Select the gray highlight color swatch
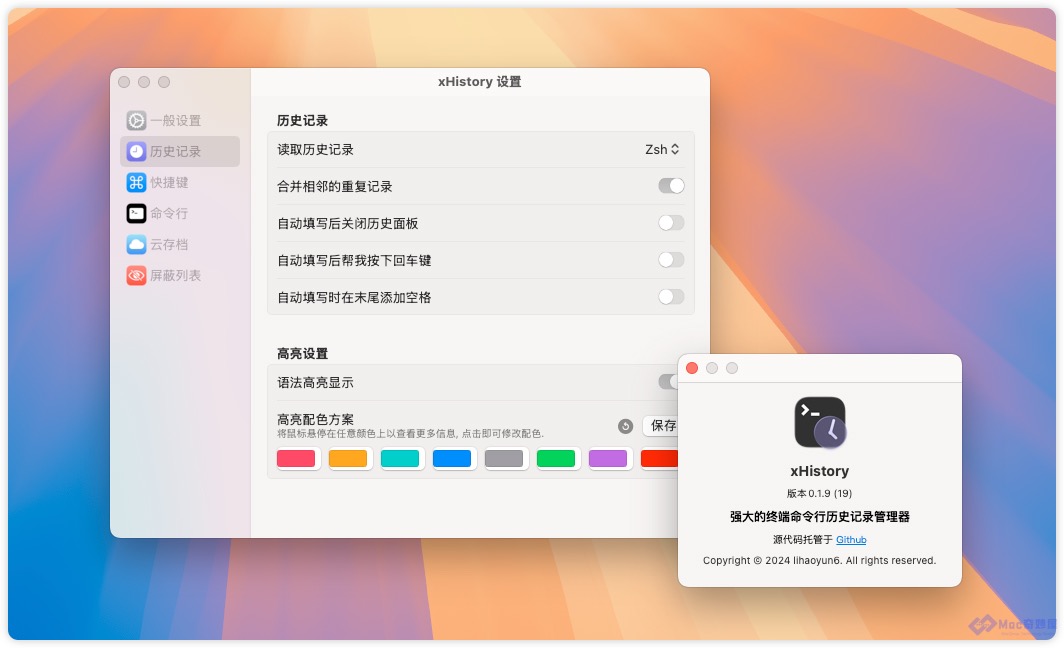This screenshot has width=1064, height=648. [504, 459]
